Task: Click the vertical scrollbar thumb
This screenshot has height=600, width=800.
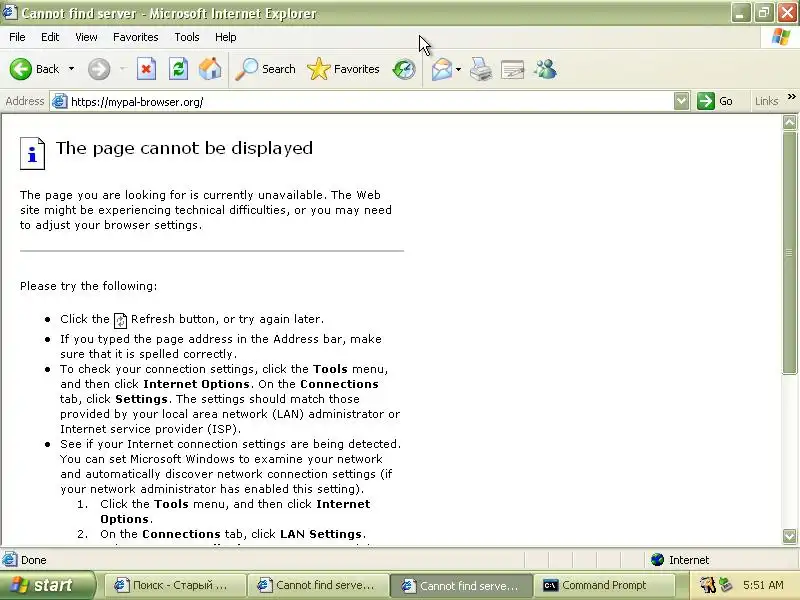Action: tap(789, 253)
